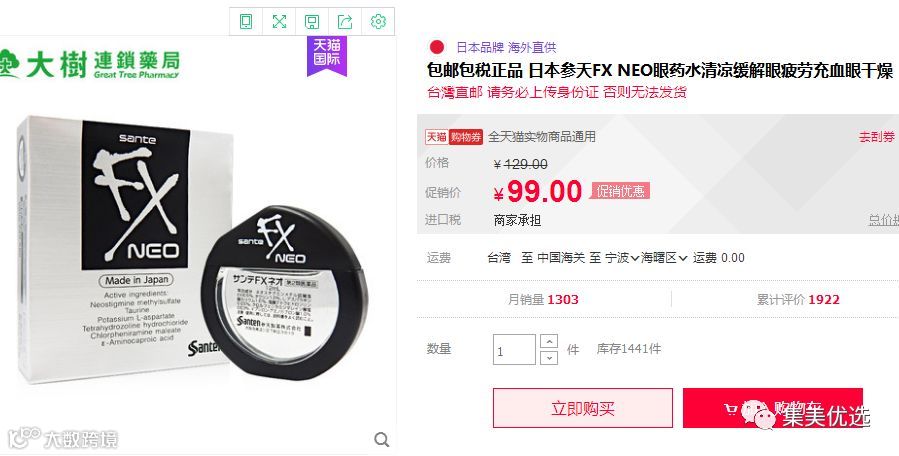Click the fullscreen expand arrows icon

coord(279,22)
